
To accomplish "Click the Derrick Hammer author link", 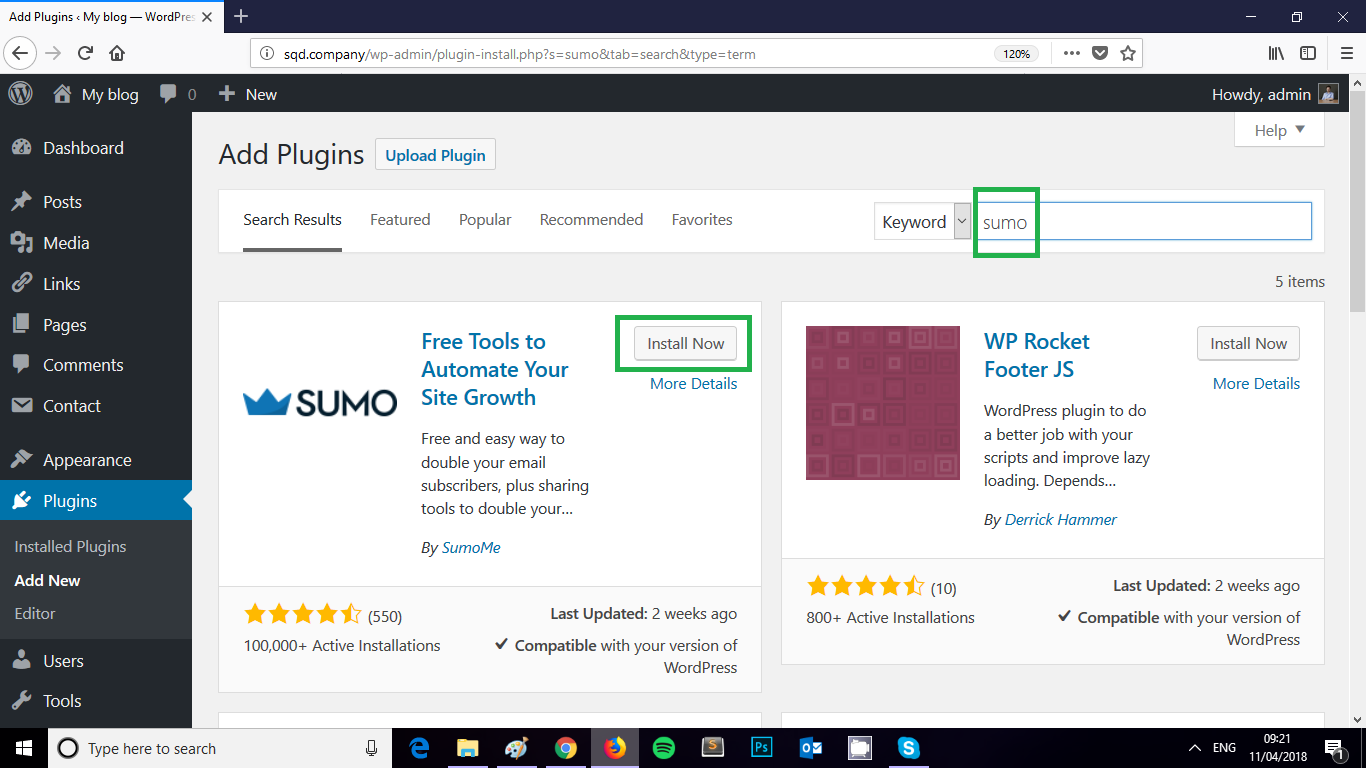I will 1061,520.
